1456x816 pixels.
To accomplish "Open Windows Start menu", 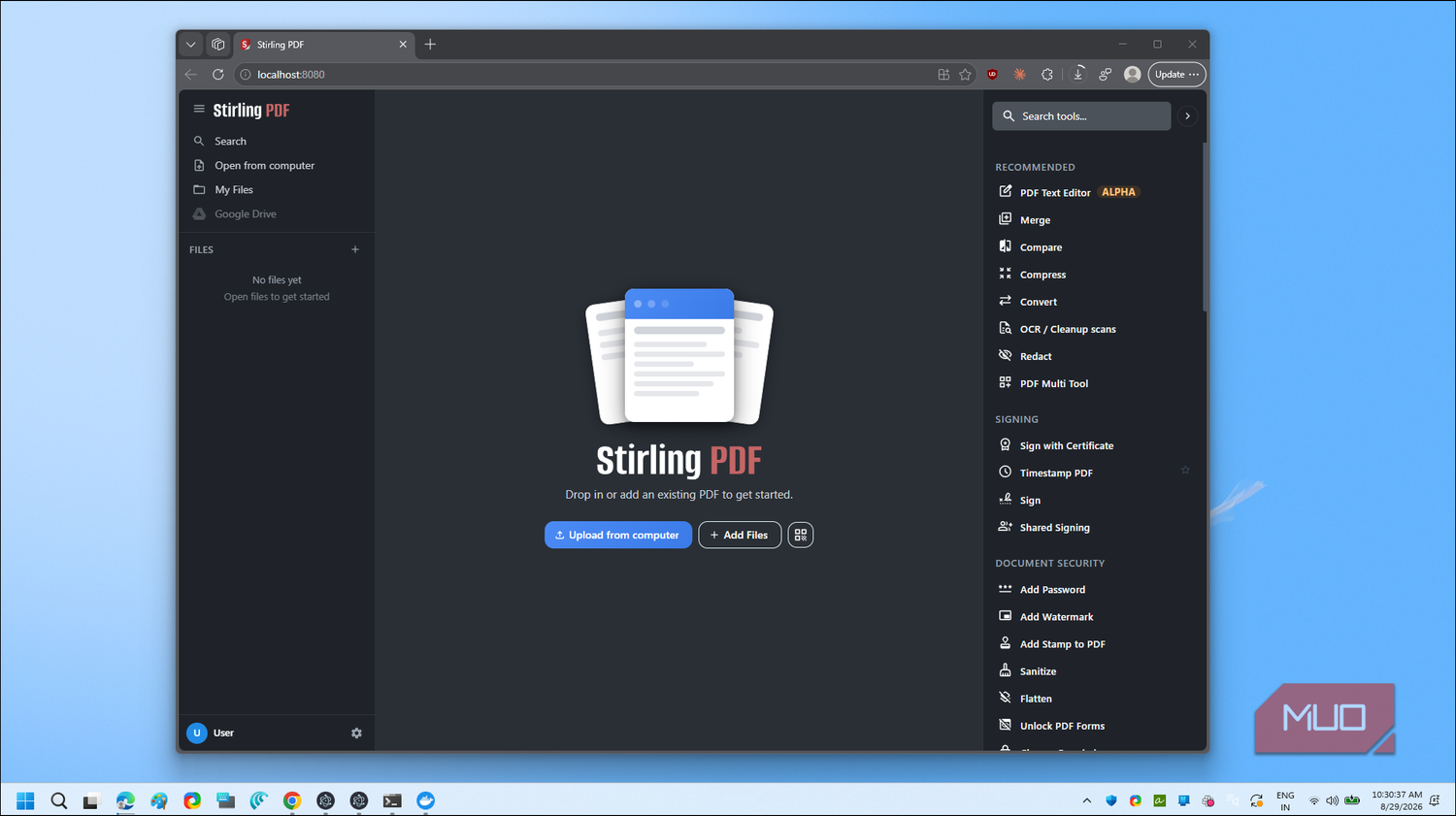I will 25,800.
